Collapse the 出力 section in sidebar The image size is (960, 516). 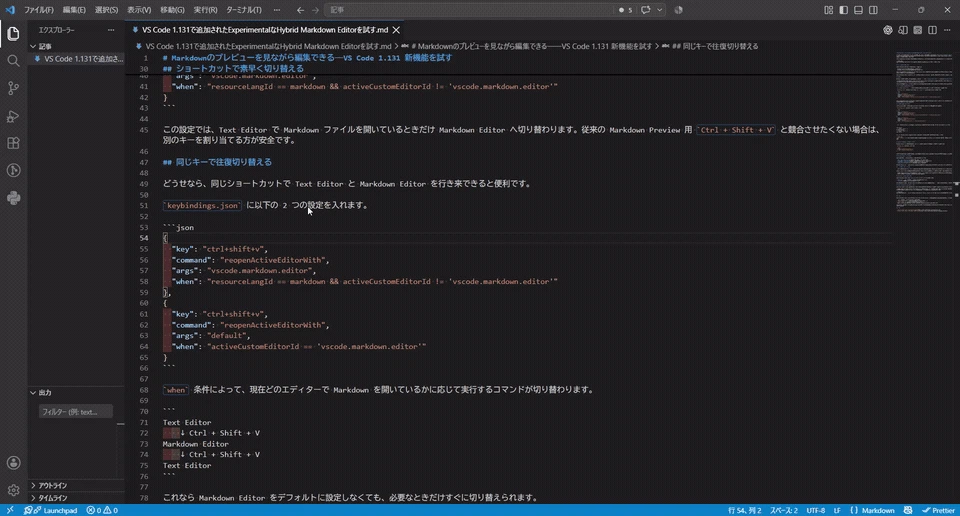pyautogui.click(x=76, y=392)
